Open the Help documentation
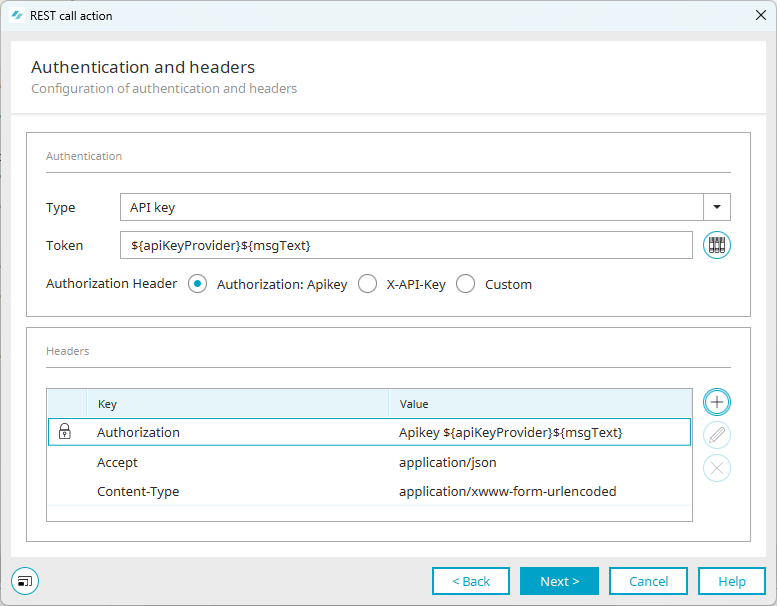Screen dimensions: 777x606 tap(731, 581)
